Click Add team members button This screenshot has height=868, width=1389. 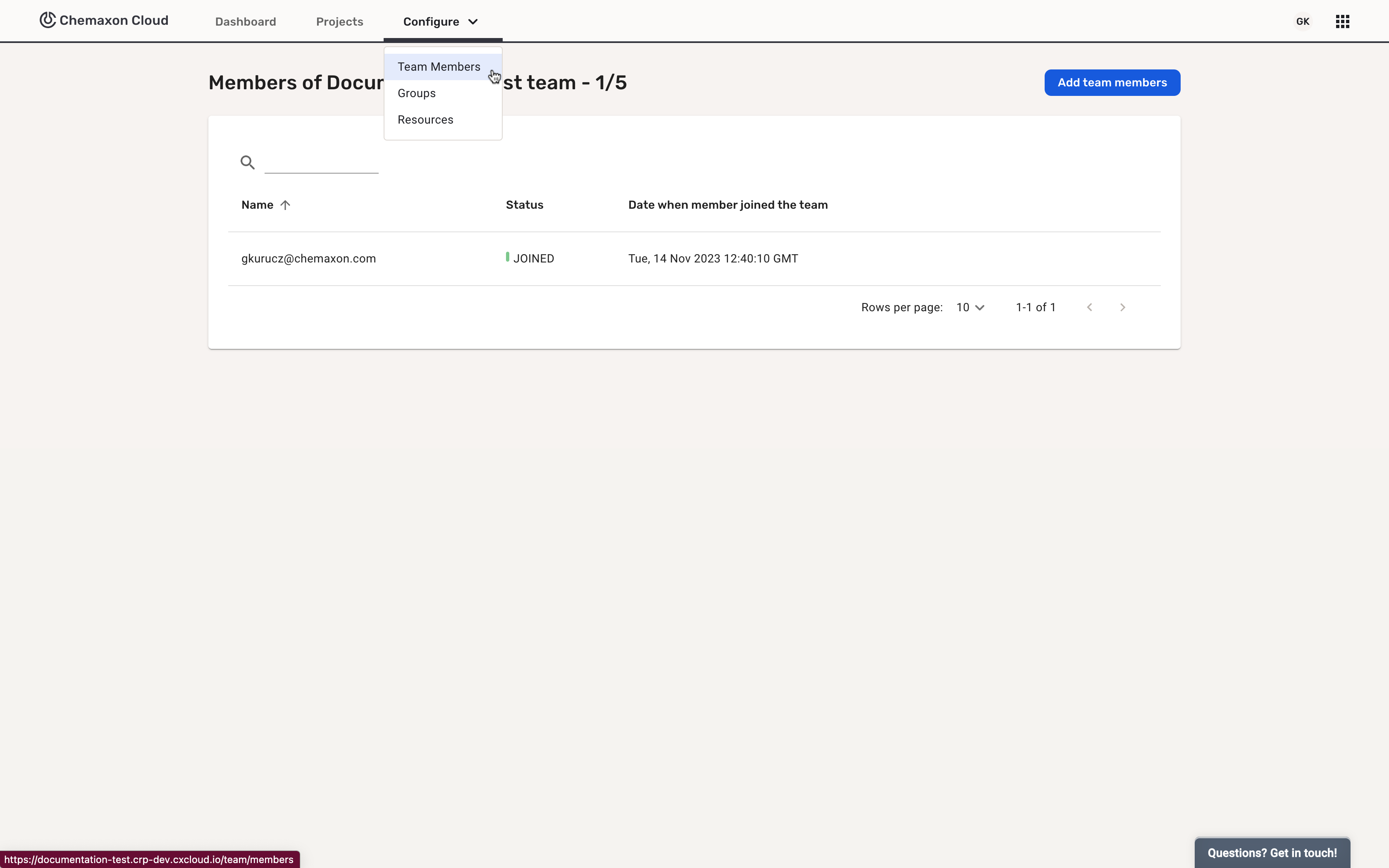tap(1112, 83)
